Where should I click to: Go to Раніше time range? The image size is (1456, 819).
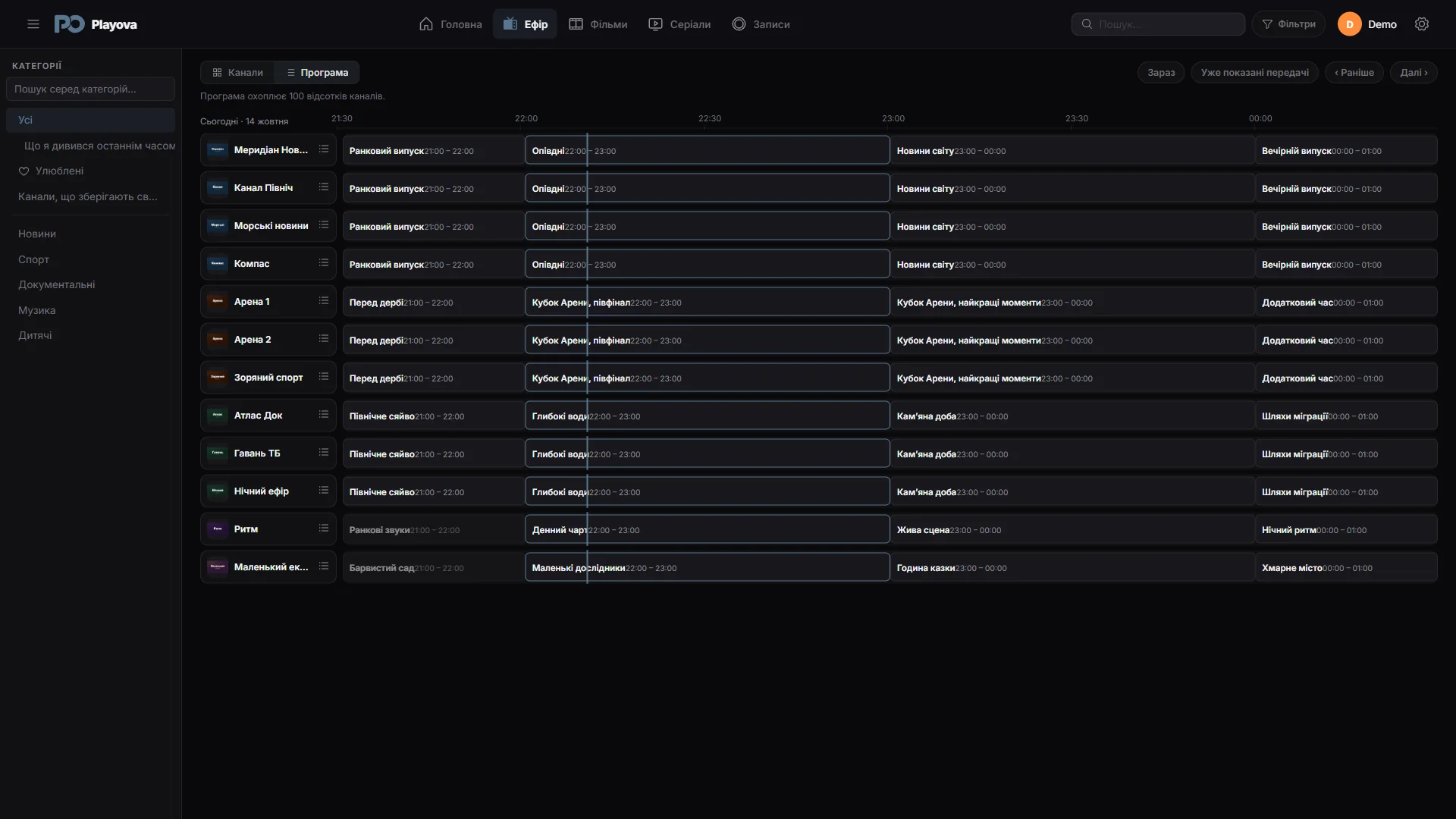pyautogui.click(x=1354, y=73)
